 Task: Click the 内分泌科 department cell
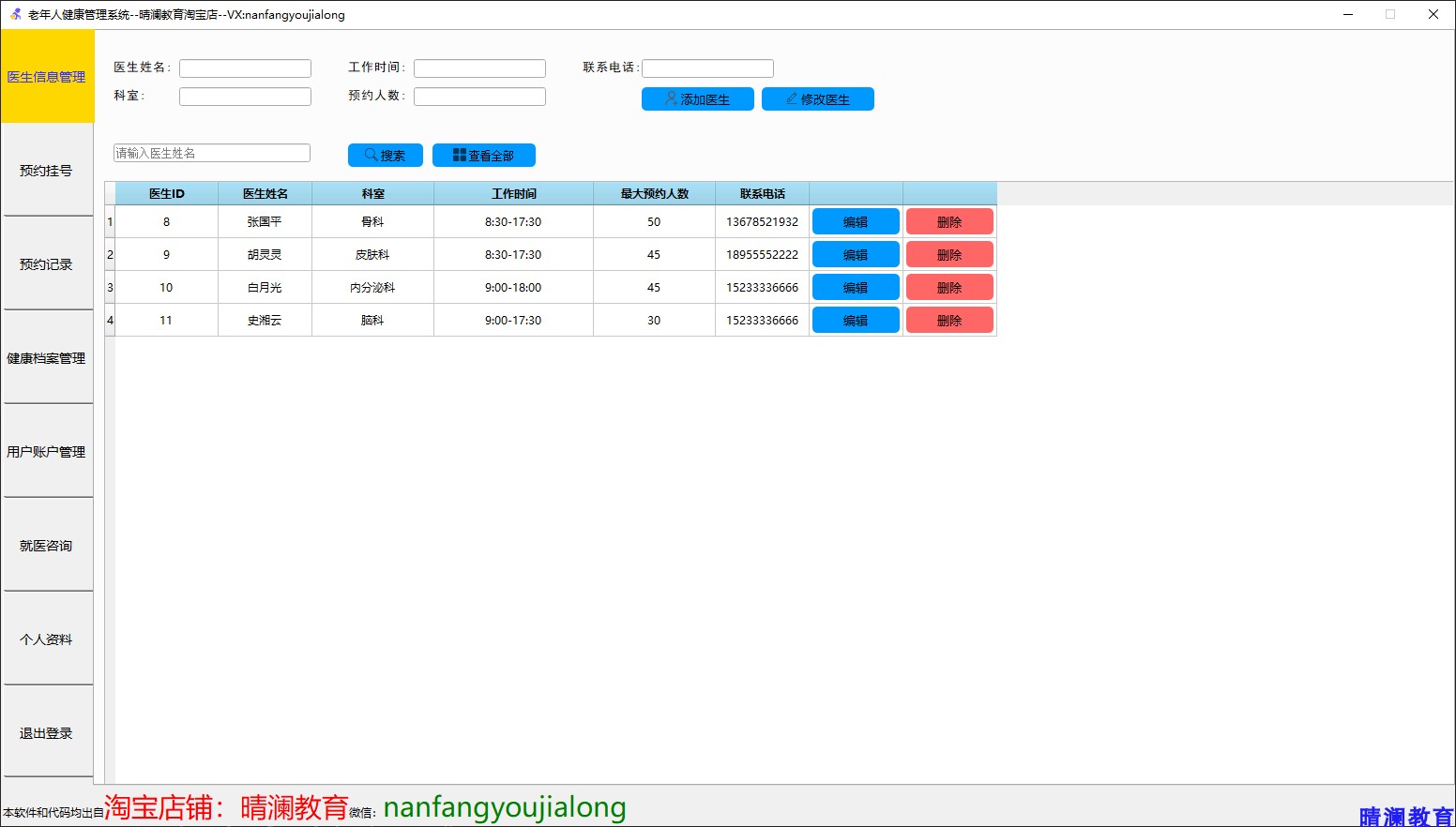click(373, 288)
